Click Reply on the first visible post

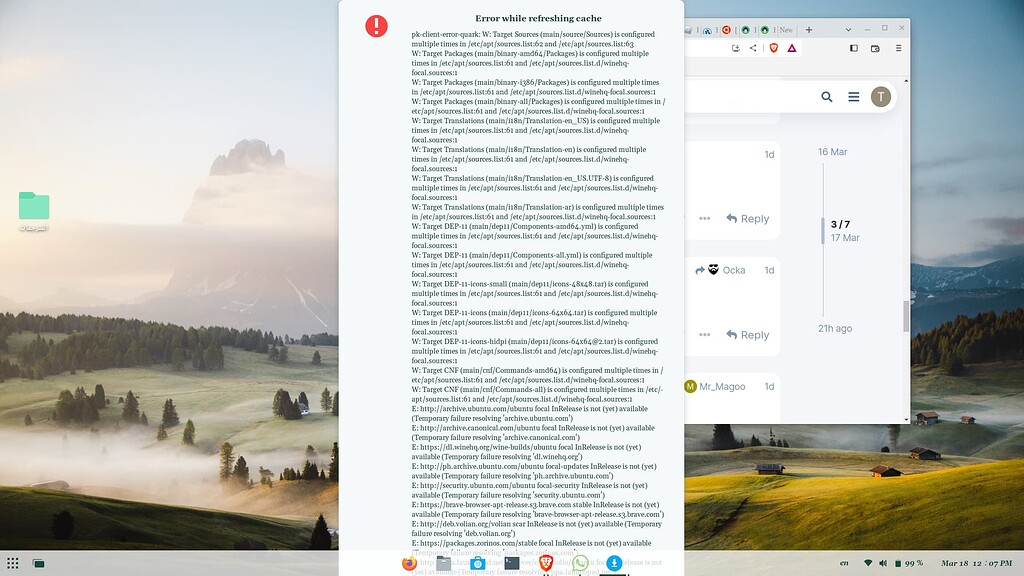(x=748, y=219)
